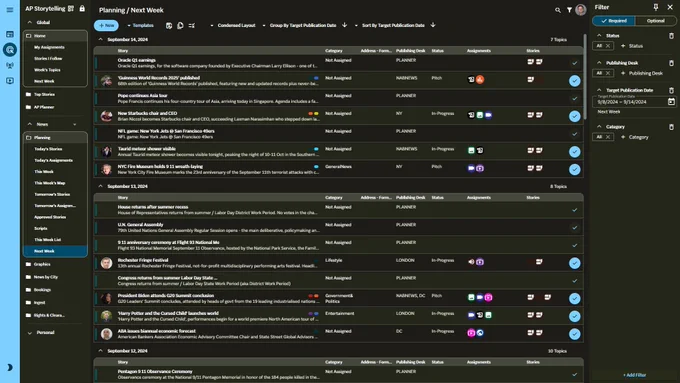The image size is (680, 383).
Task: Click the list settings icon in toolbar
Action: click(192, 26)
